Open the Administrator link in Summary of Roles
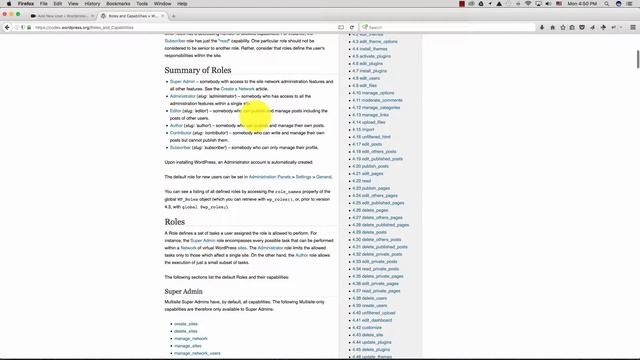640x360 pixels. click(x=182, y=96)
